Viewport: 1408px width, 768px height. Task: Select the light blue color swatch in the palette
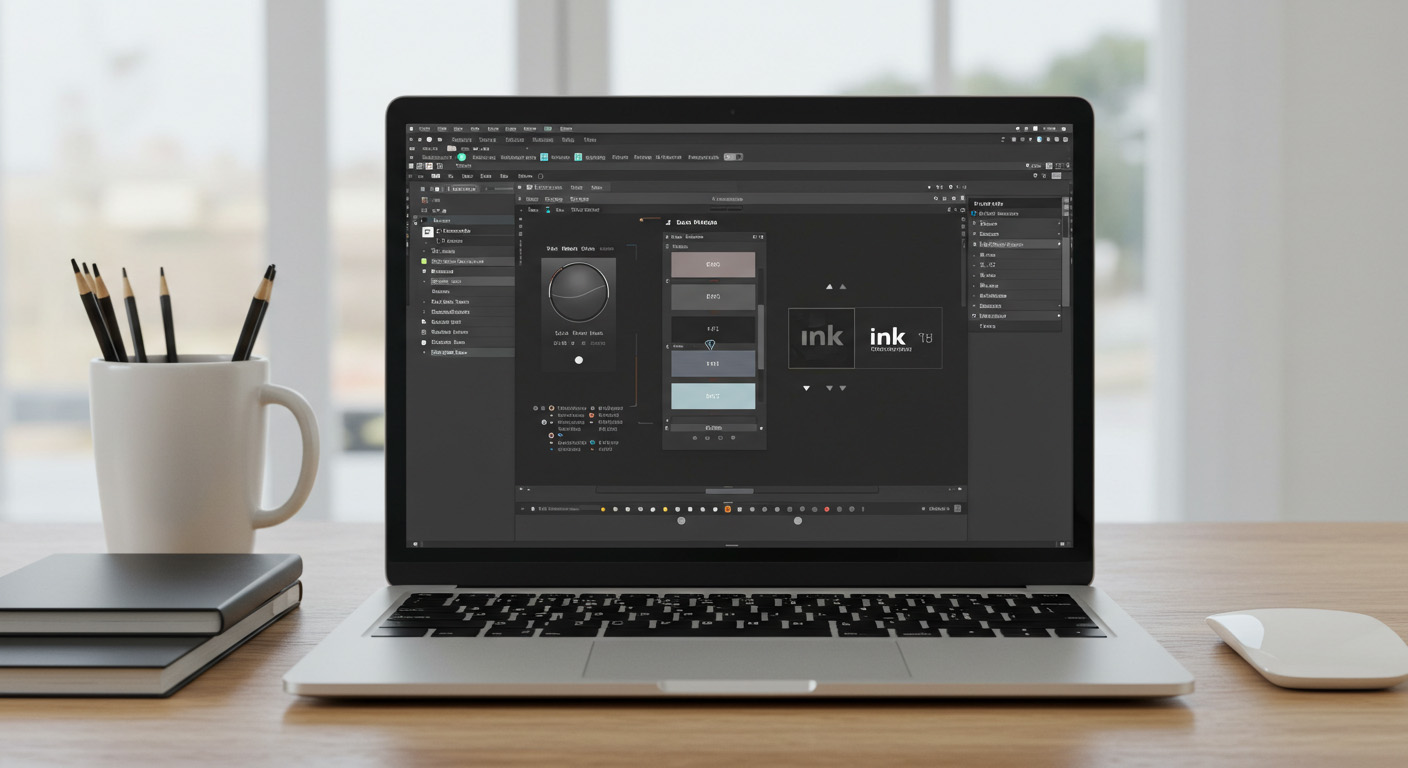pyautogui.click(x=713, y=394)
